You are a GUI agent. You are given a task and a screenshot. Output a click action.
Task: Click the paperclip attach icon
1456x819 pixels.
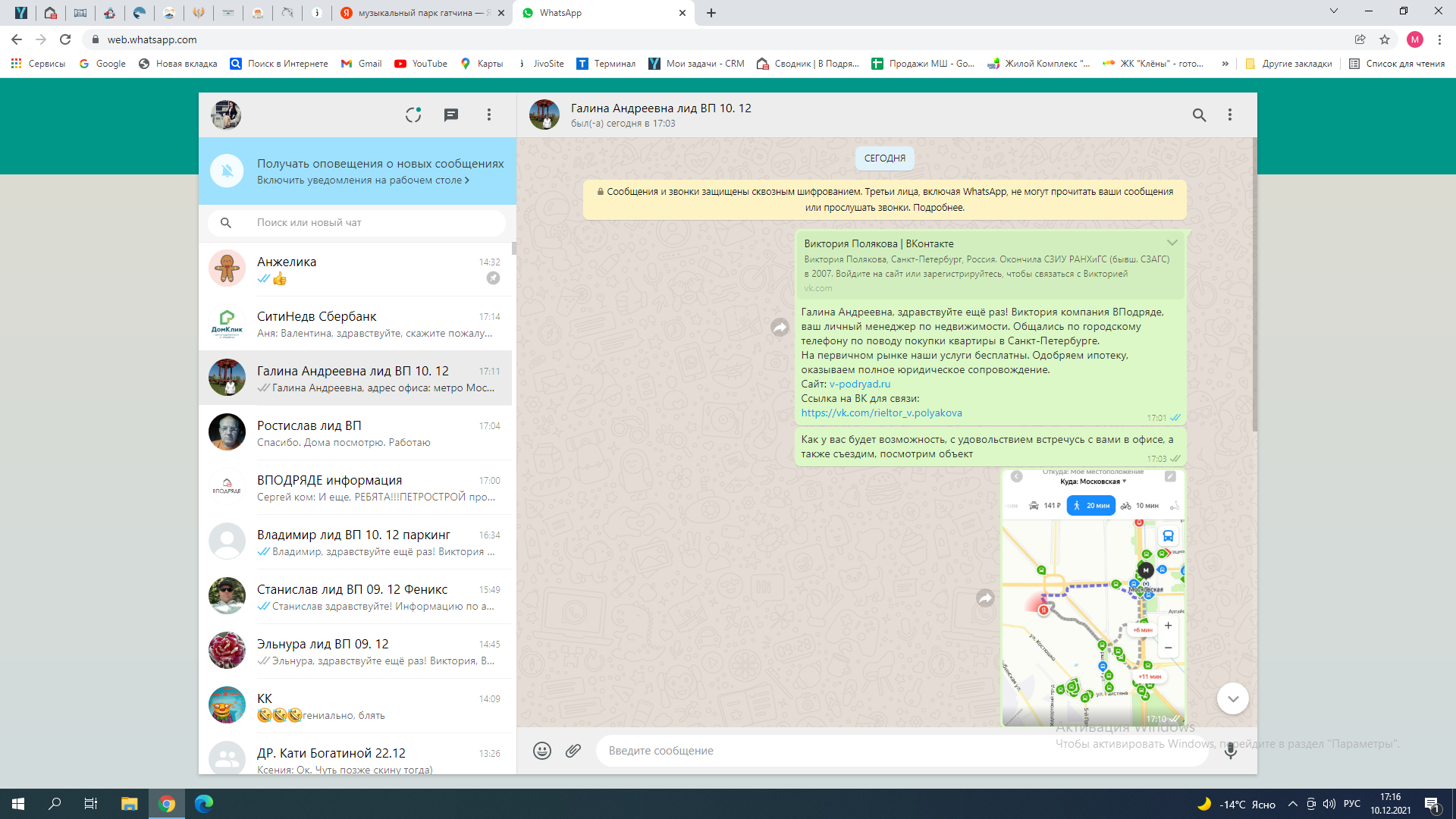point(573,751)
